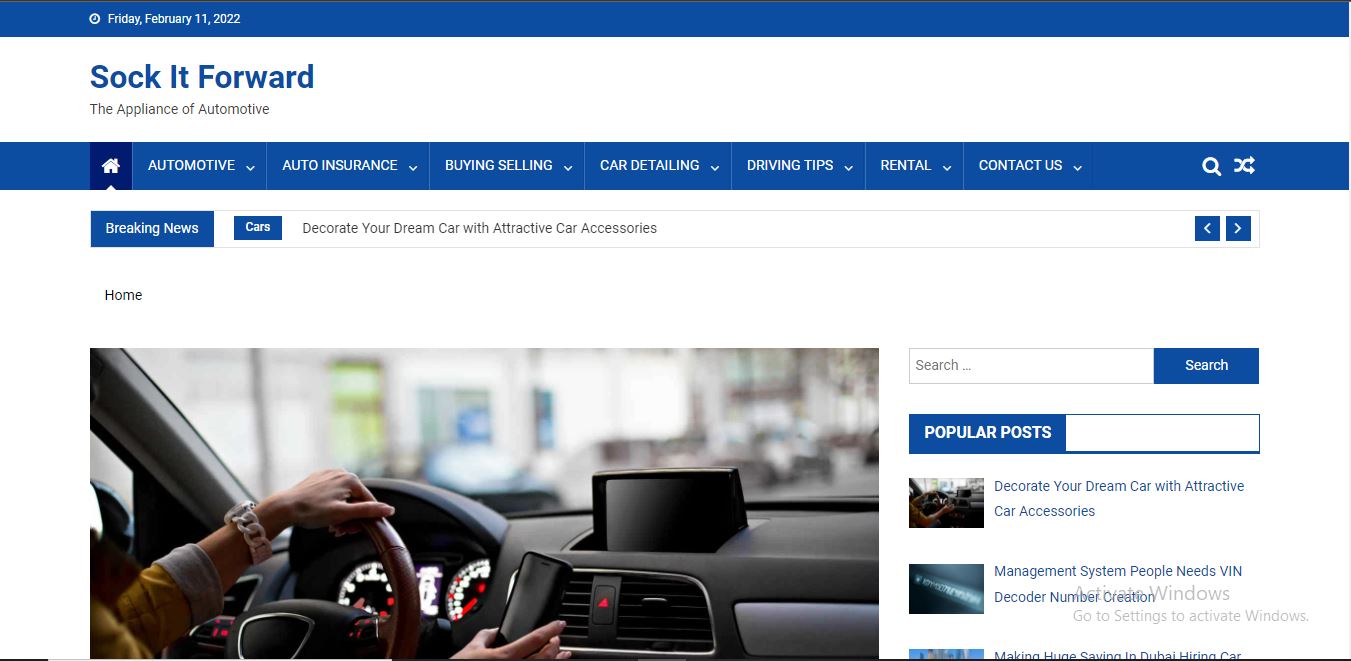Click the shuffle random post icon
This screenshot has width=1351, height=661.
[1244, 166]
